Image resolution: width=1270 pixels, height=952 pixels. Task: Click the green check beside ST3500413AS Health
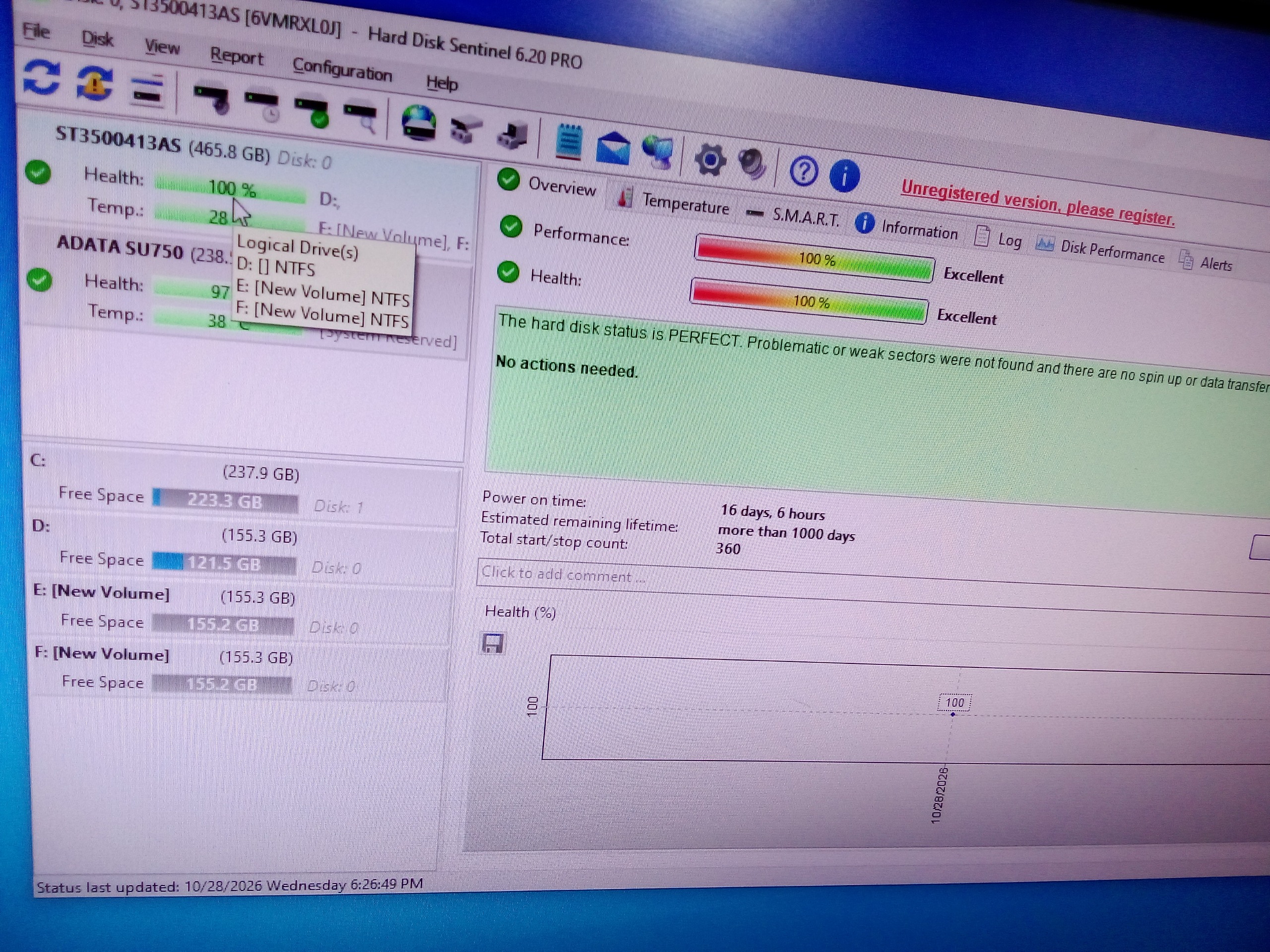point(38,172)
